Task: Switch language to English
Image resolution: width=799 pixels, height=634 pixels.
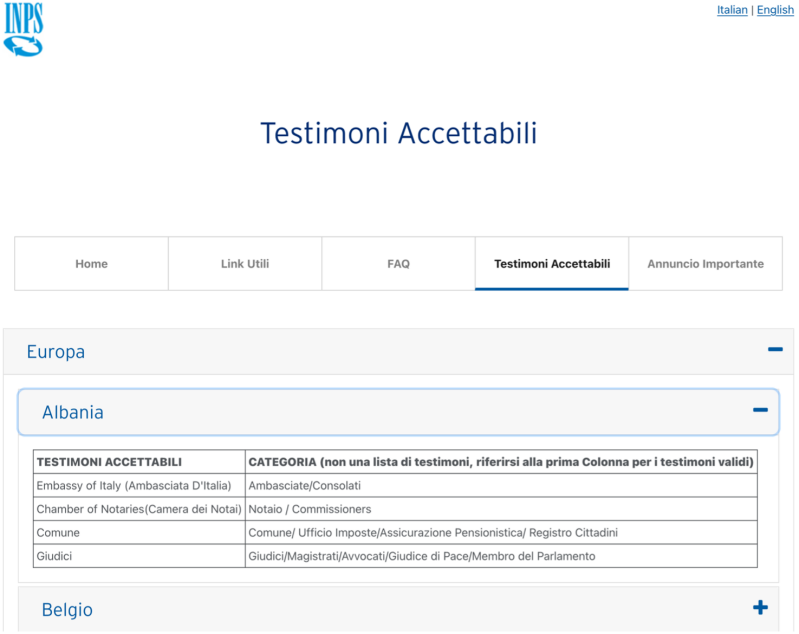Action: tap(775, 10)
